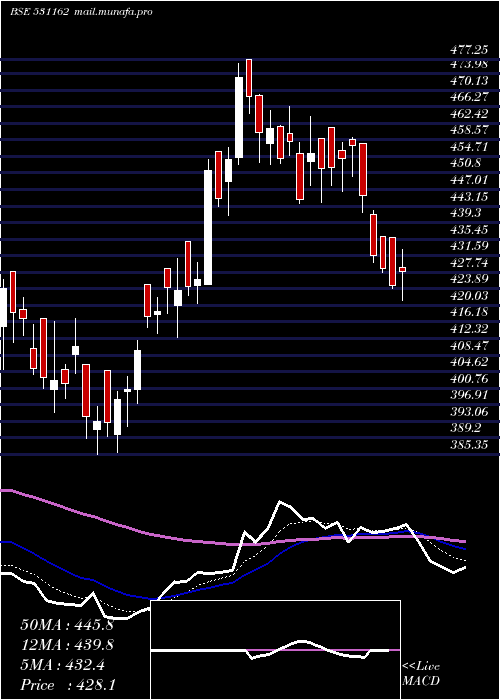Select the 400.76 price label
500x700 pixels.
click(x=469, y=379)
